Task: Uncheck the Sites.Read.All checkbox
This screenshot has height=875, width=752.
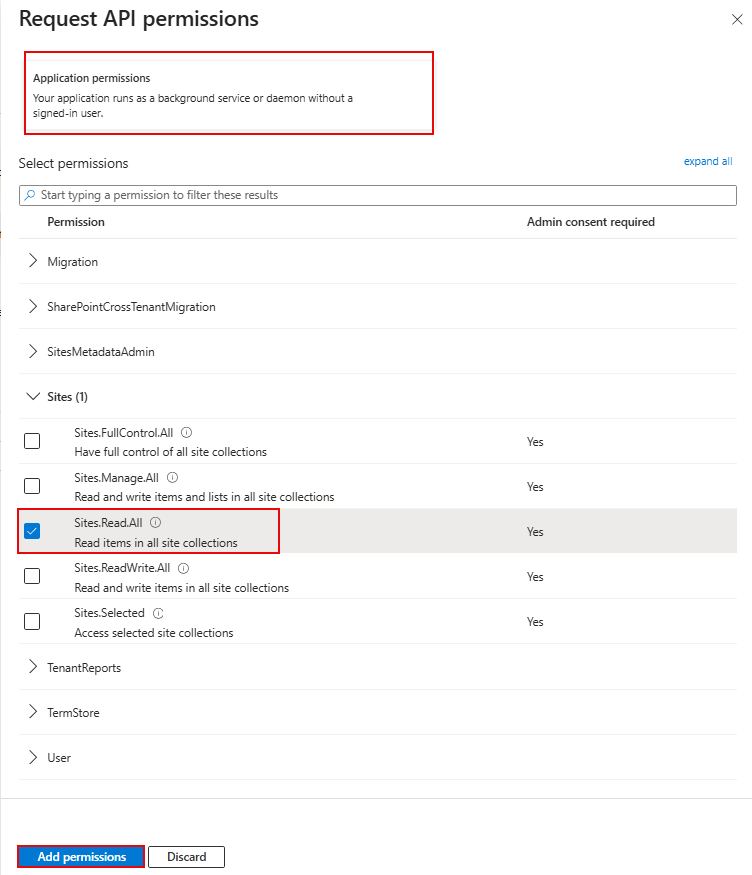Action: point(32,531)
